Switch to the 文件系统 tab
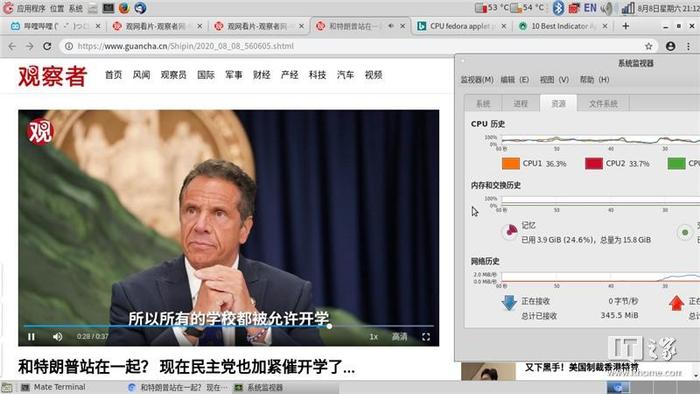Screen dimensions: 700x394 click(603, 104)
